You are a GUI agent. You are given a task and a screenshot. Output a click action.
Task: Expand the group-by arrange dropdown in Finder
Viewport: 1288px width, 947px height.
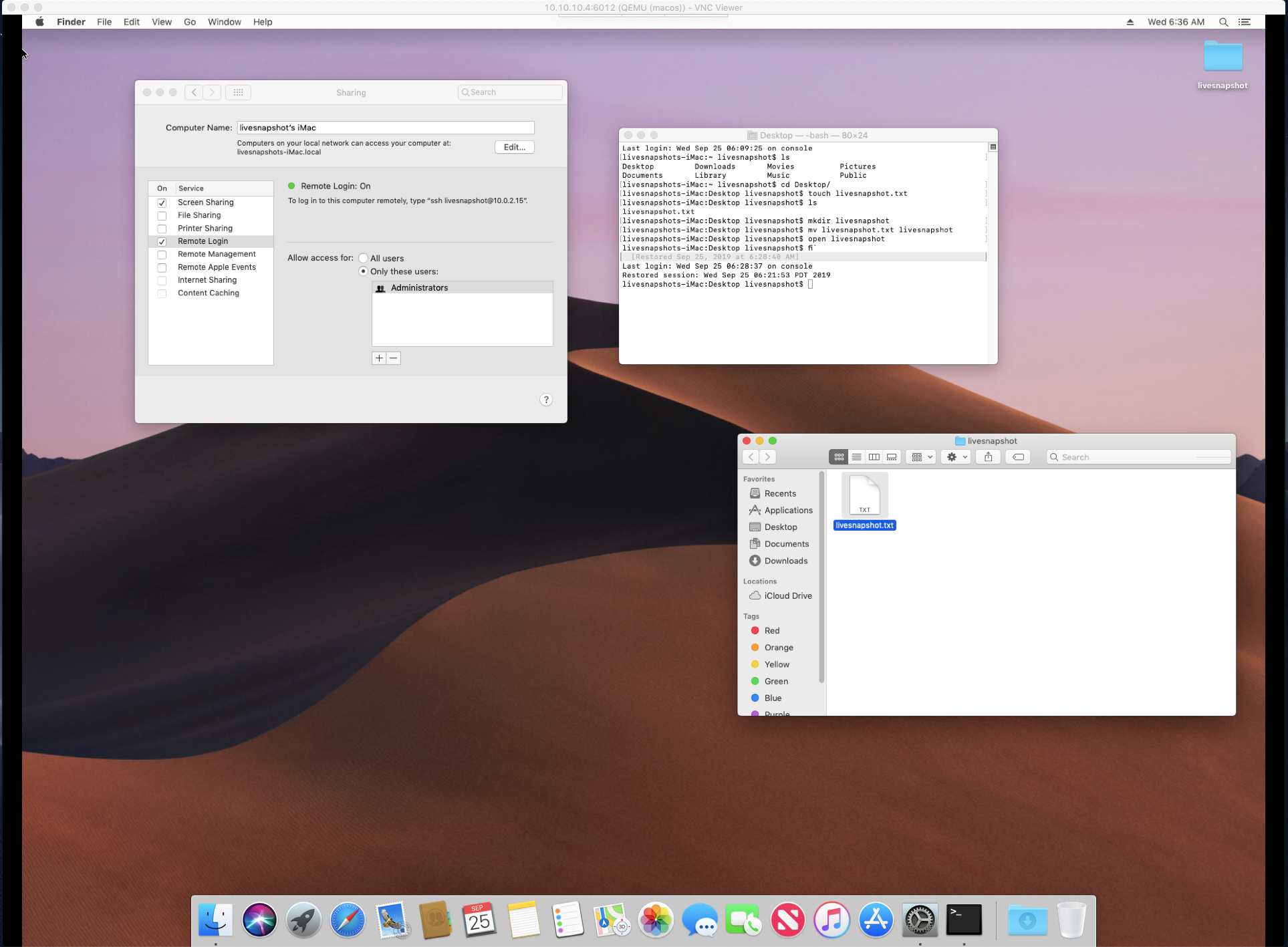921,457
